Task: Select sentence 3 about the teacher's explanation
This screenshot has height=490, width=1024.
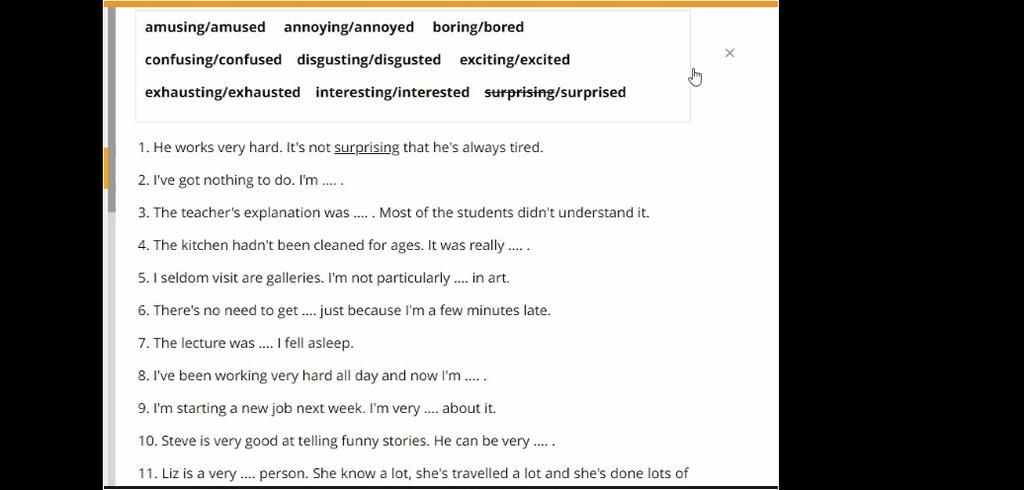Action: pyautogui.click(x=393, y=213)
